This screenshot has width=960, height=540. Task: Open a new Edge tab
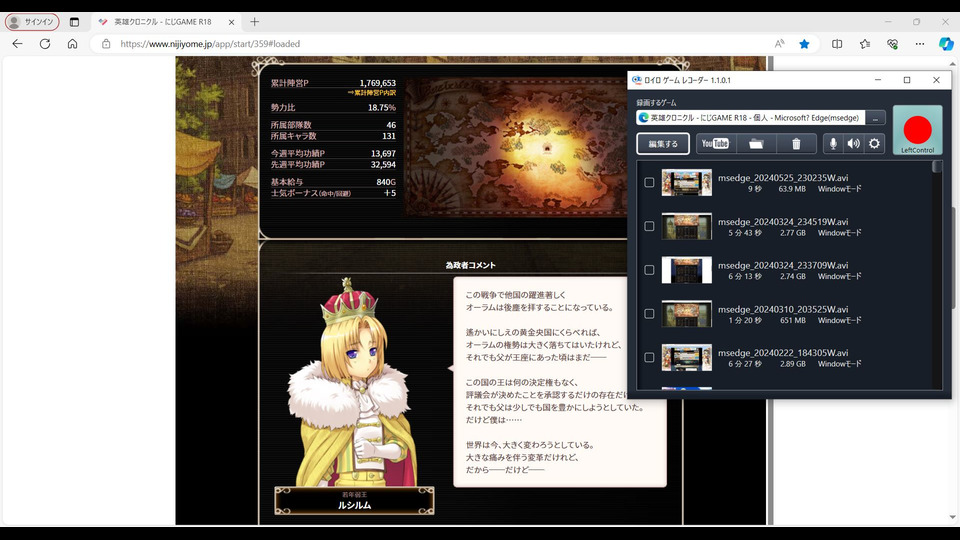(x=255, y=22)
